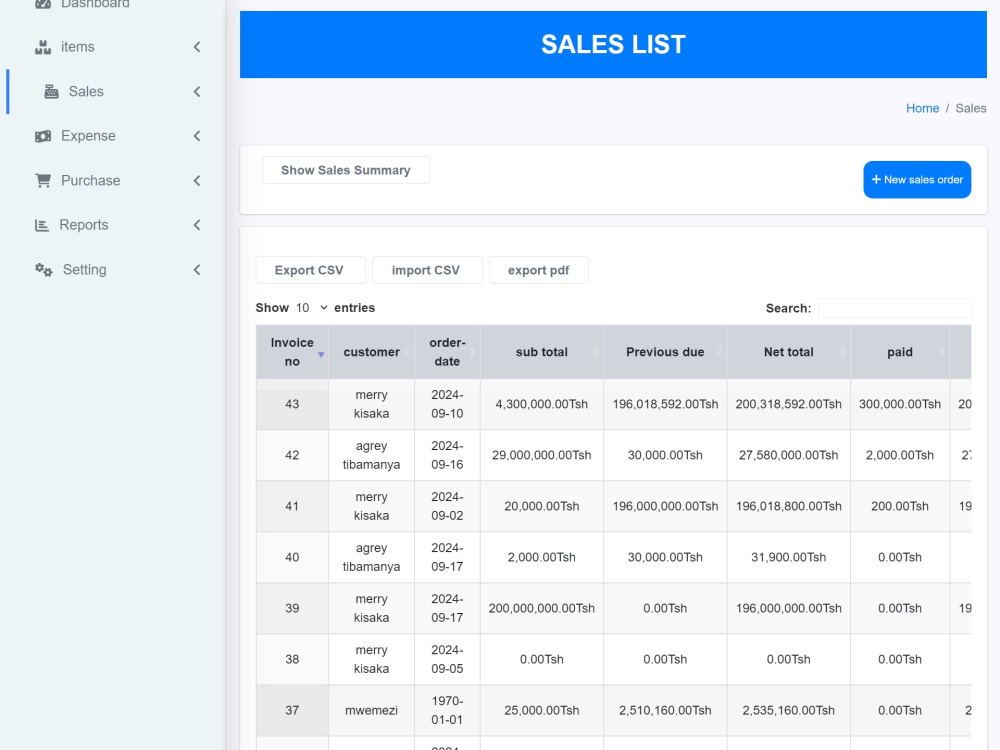Click the Dashboard gauge icon
The image size is (1000, 750).
pyautogui.click(x=43, y=4)
